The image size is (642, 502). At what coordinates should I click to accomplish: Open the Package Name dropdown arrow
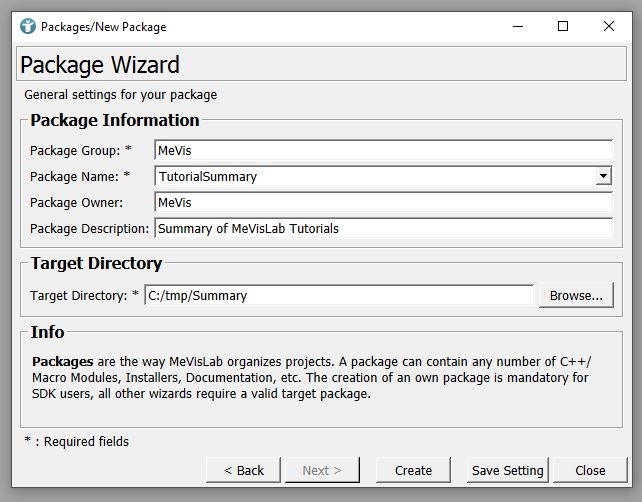603,176
